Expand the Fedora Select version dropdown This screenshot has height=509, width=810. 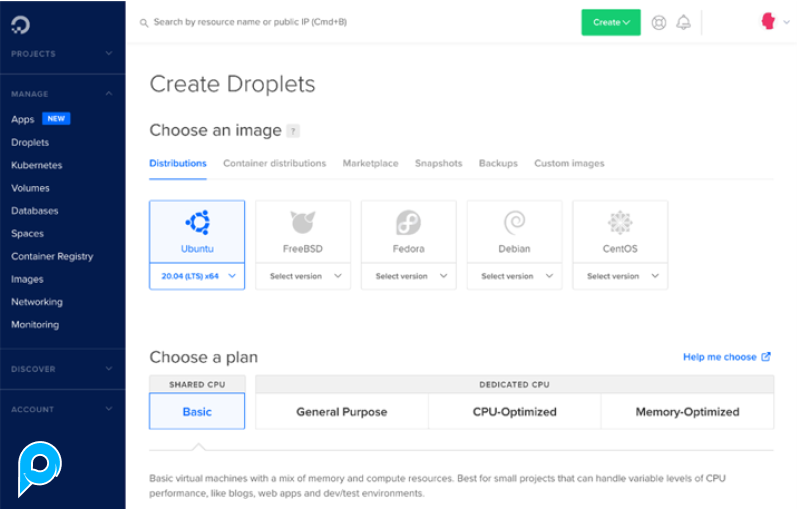[408, 276]
